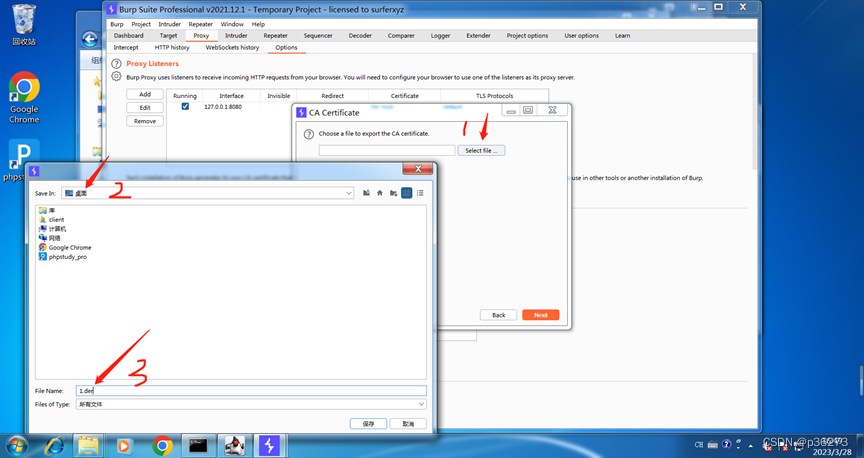Switch to details list view in save dialog

pyautogui.click(x=420, y=193)
